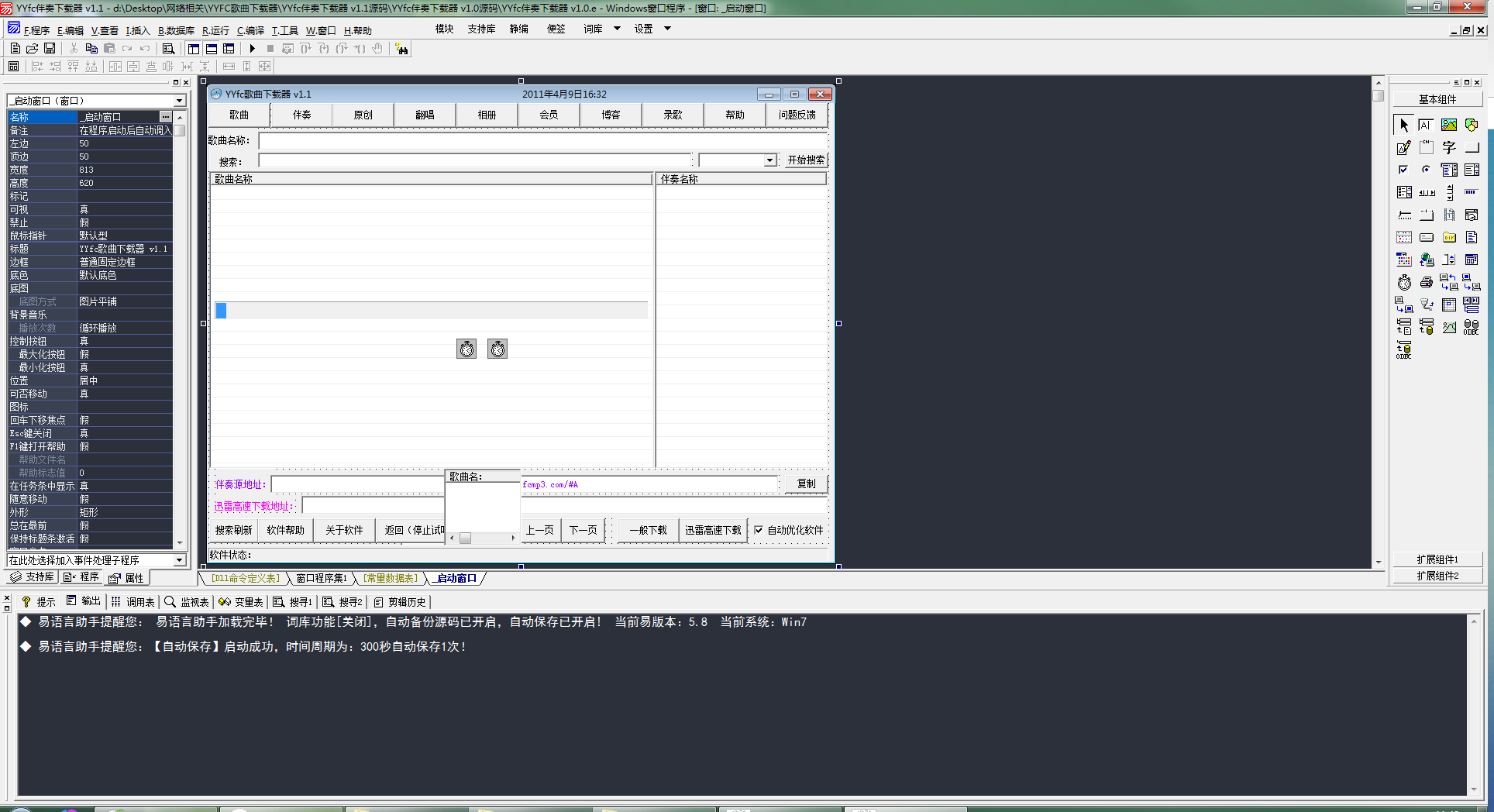
Task: Click the Open file toolbar icon
Action: 33,48
